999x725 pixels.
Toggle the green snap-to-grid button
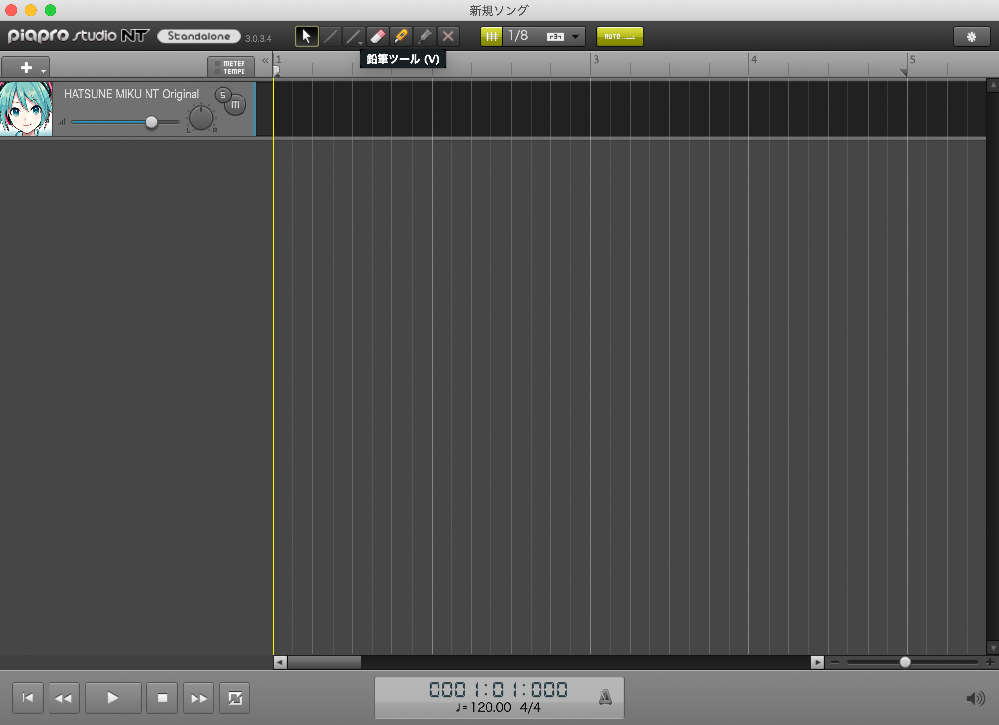491,36
